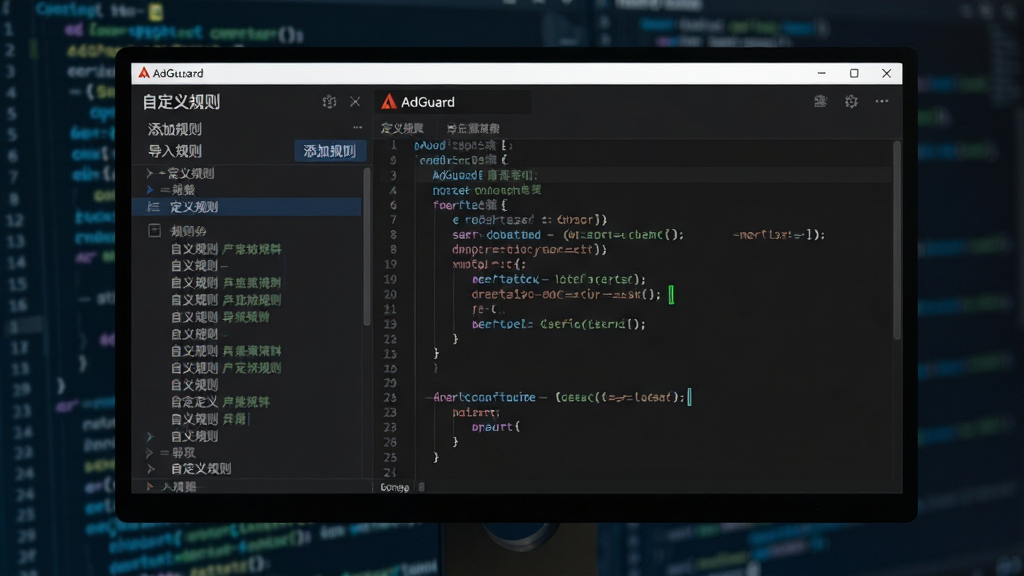The height and width of the screenshot is (576, 1024).
Task: Click line number 7 in the editor gutter
Action: tap(393, 219)
